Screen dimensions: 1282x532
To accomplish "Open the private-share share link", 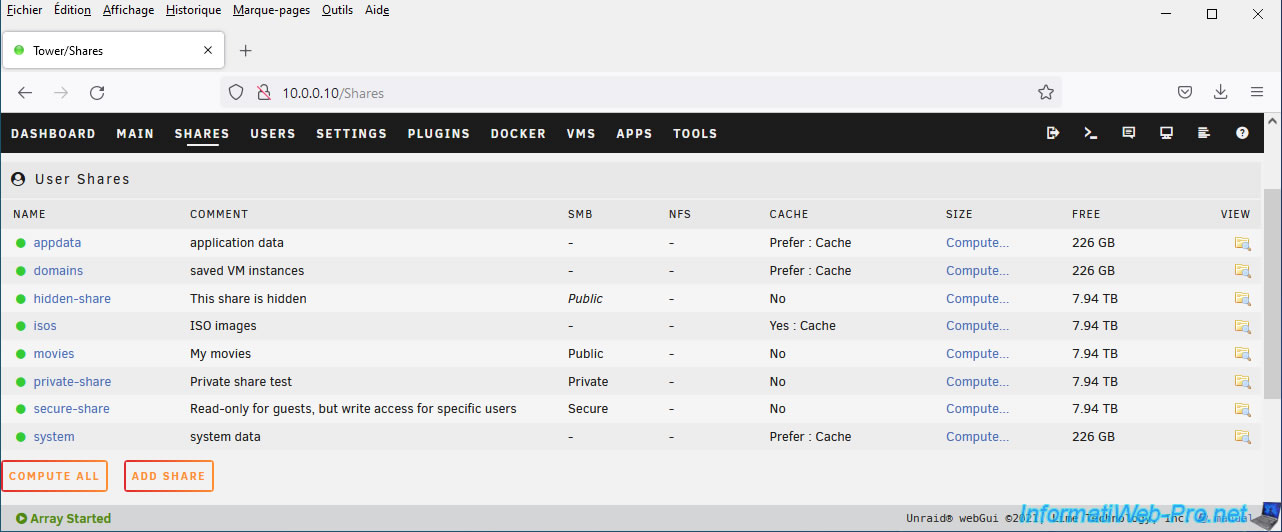I will tap(72, 382).
